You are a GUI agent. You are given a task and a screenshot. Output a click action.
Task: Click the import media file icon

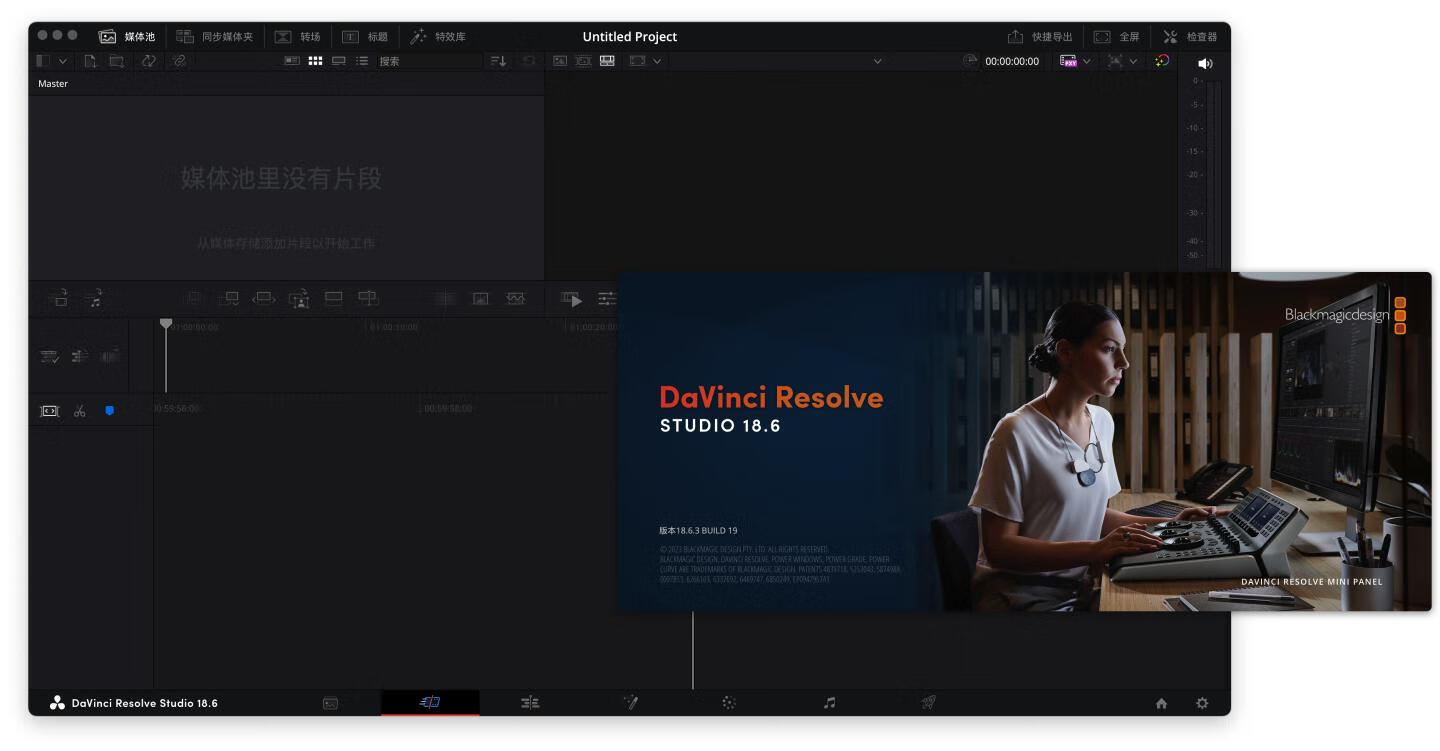coord(90,61)
